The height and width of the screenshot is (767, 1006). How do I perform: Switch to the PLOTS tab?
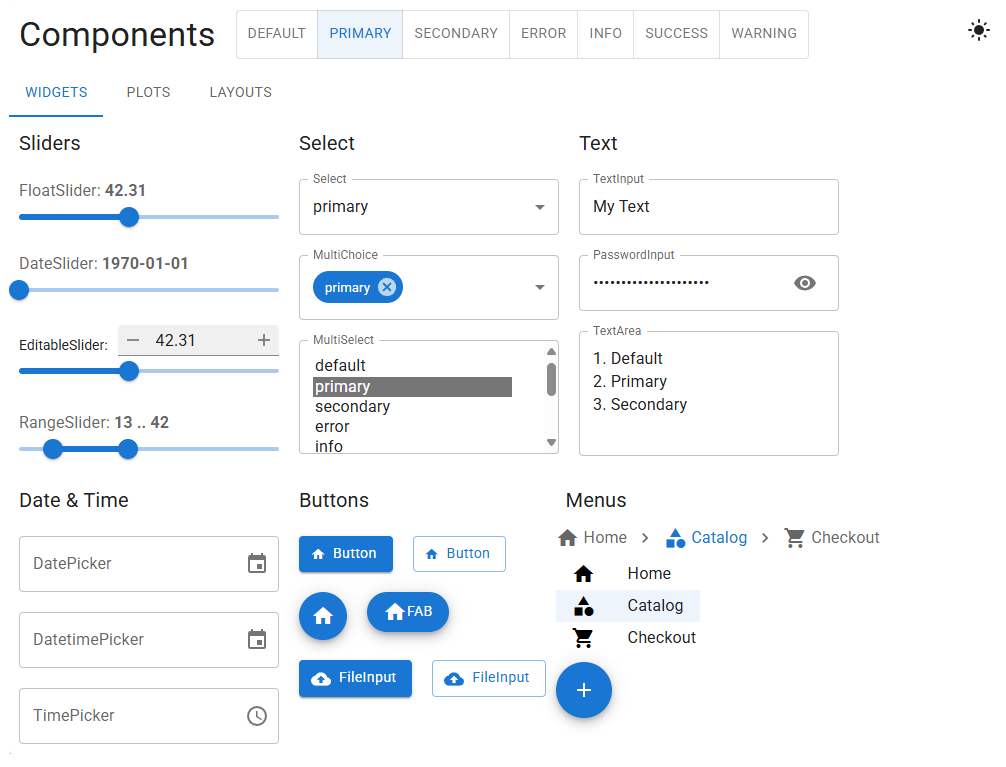coord(147,92)
